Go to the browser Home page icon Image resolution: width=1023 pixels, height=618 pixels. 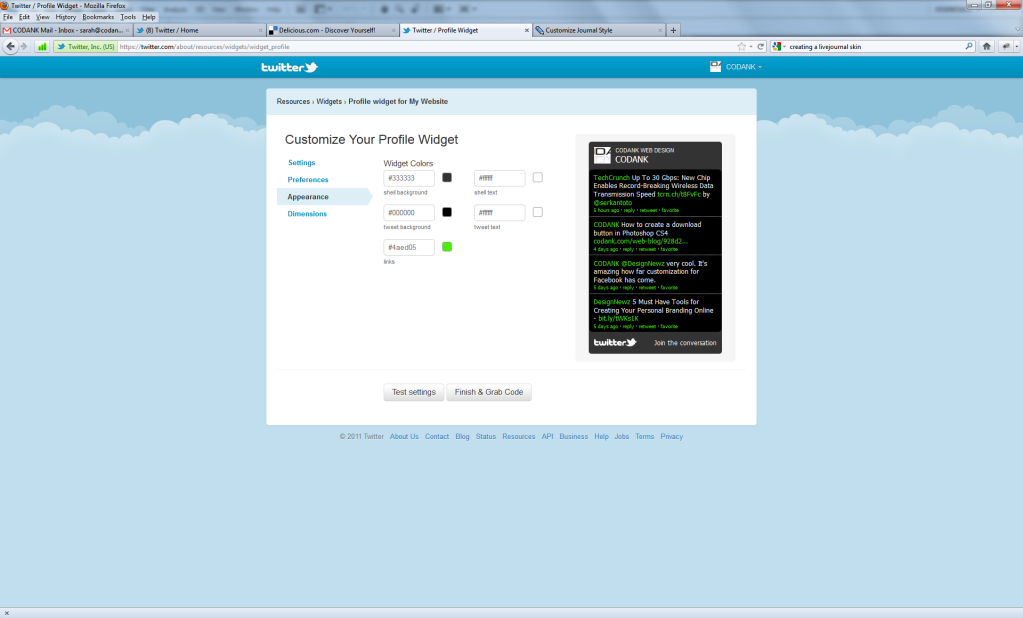pos(986,46)
